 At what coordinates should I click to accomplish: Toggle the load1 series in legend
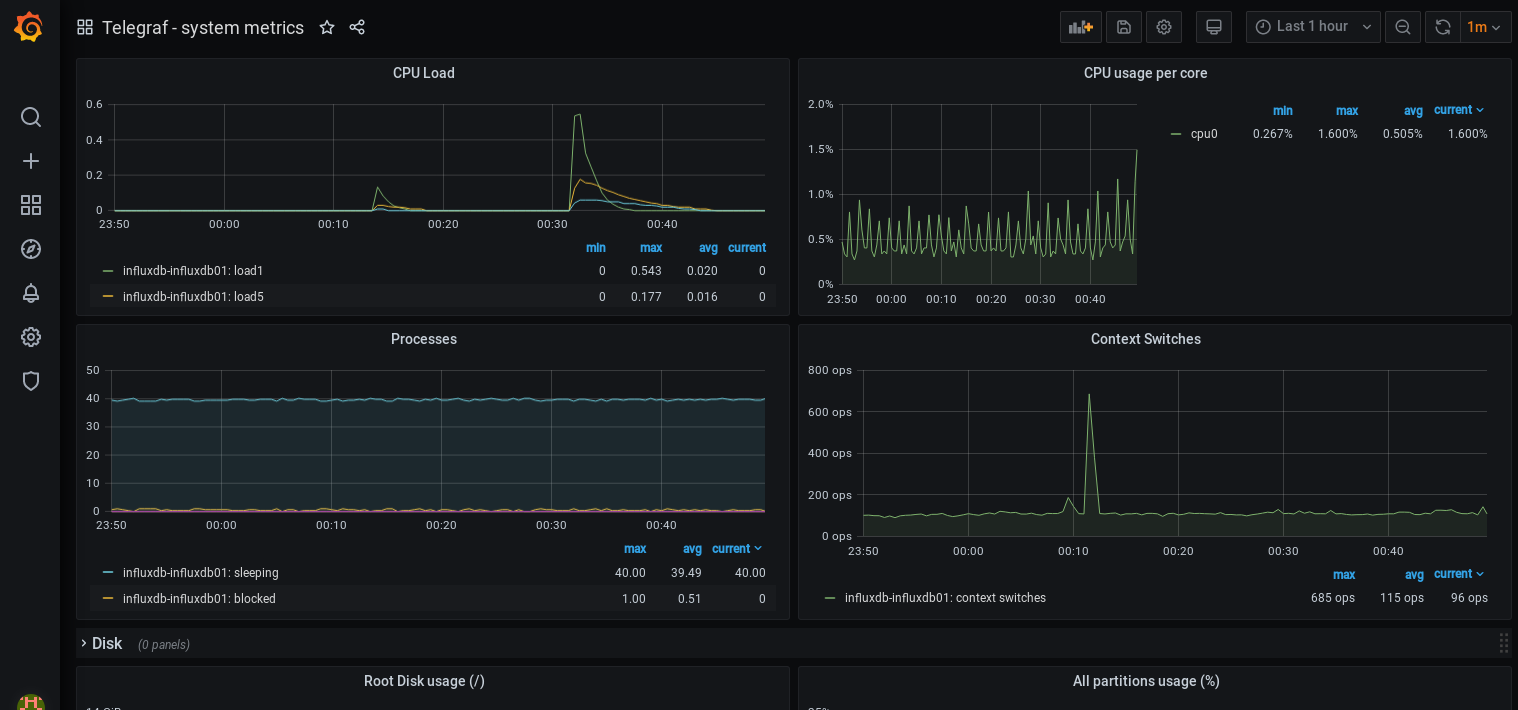[x=193, y=271]
